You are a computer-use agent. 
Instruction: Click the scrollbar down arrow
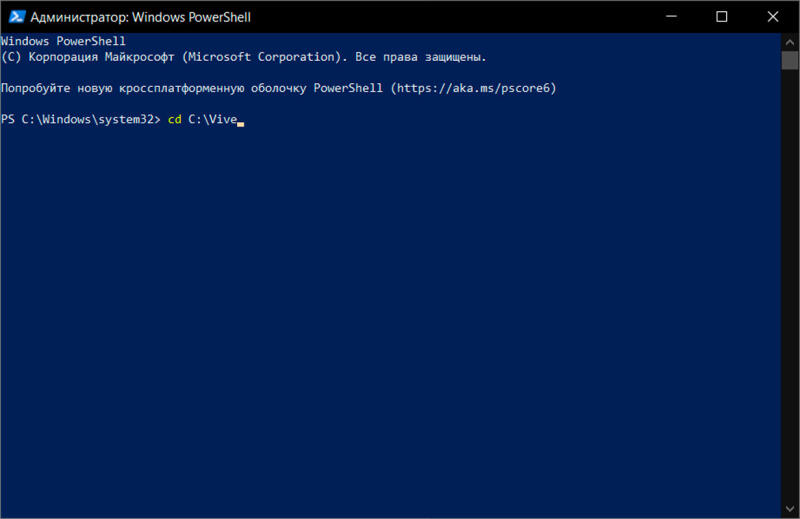(x=790, y=509)
